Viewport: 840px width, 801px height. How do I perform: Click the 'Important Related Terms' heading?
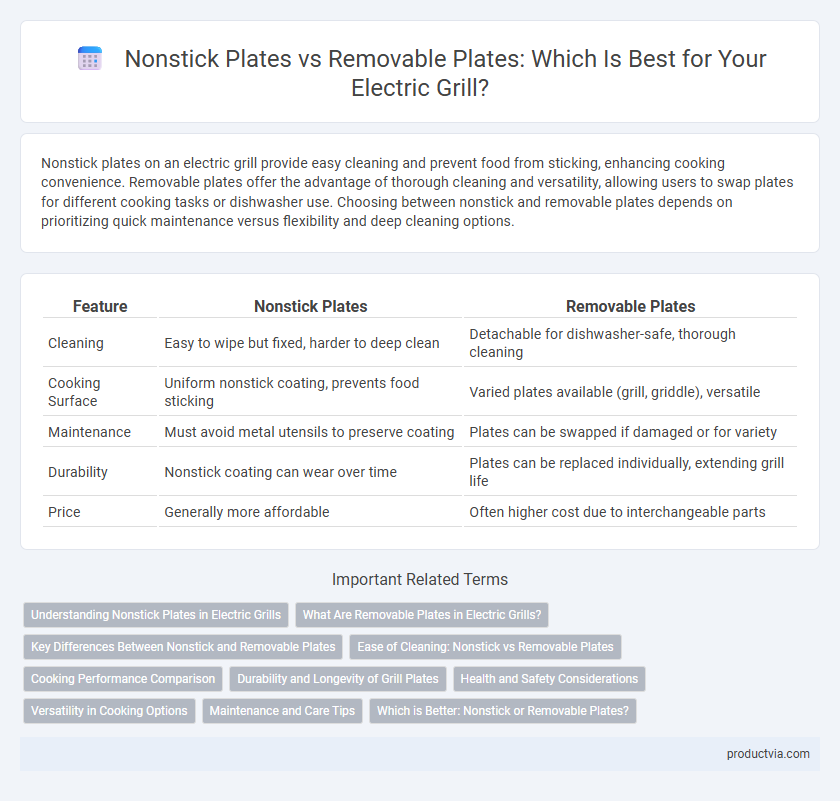419,579
